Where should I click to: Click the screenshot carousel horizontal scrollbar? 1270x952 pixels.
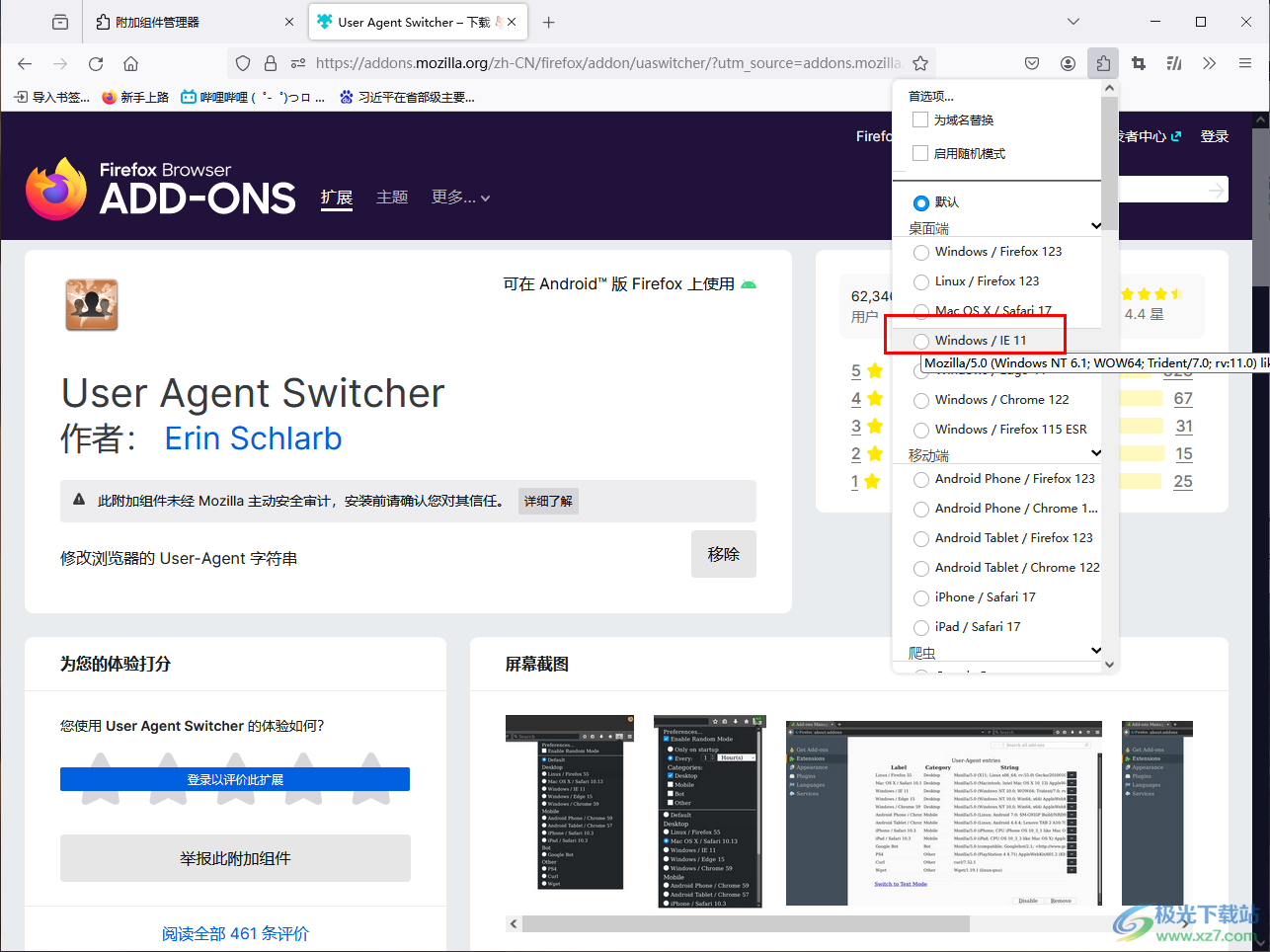pyautogui.click(x=746, y=923)
